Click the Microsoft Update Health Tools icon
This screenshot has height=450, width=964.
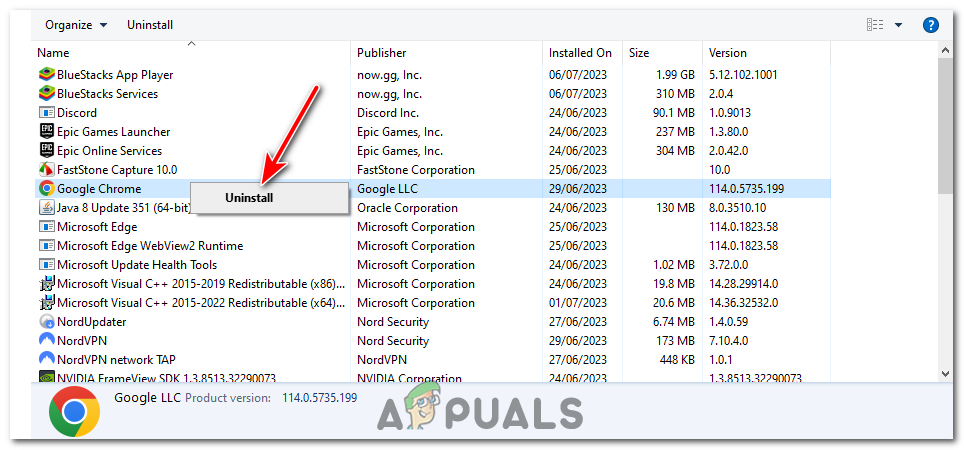point(46,265)
